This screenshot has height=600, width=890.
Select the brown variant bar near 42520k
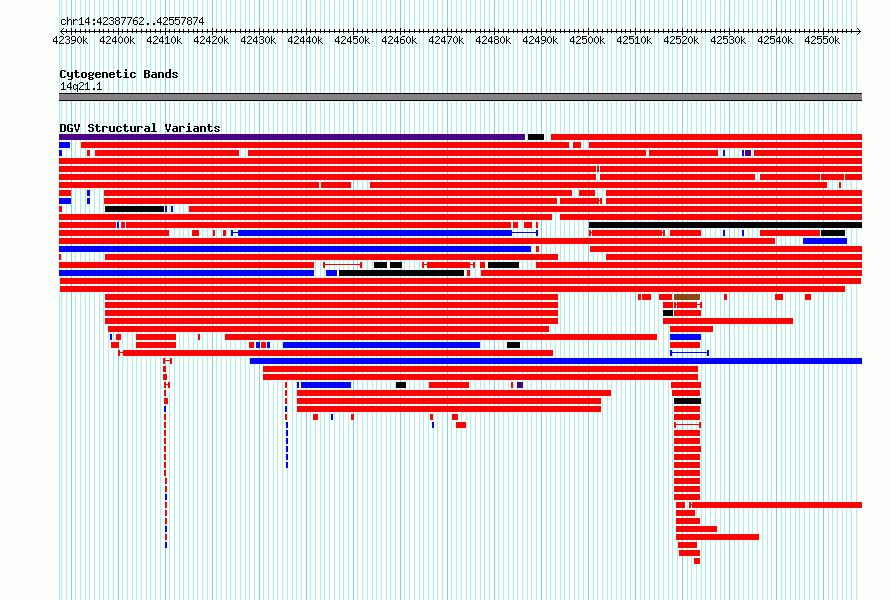tap(687, 297)
